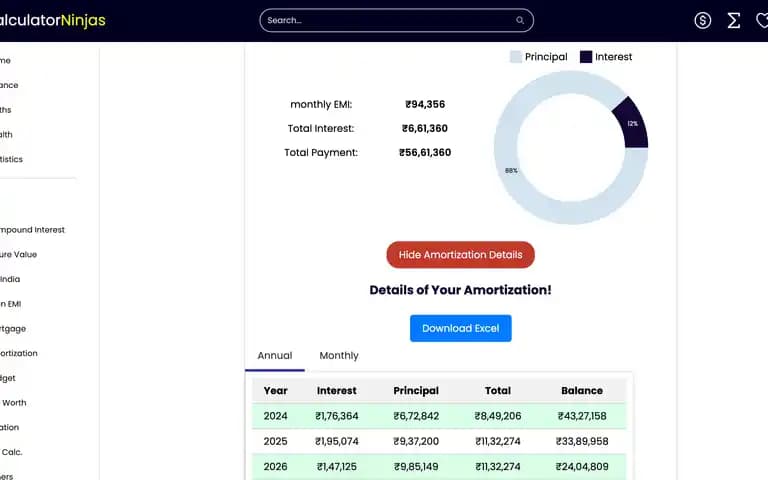
Task: Click the Download Excel button
Action: pos(460,328)
